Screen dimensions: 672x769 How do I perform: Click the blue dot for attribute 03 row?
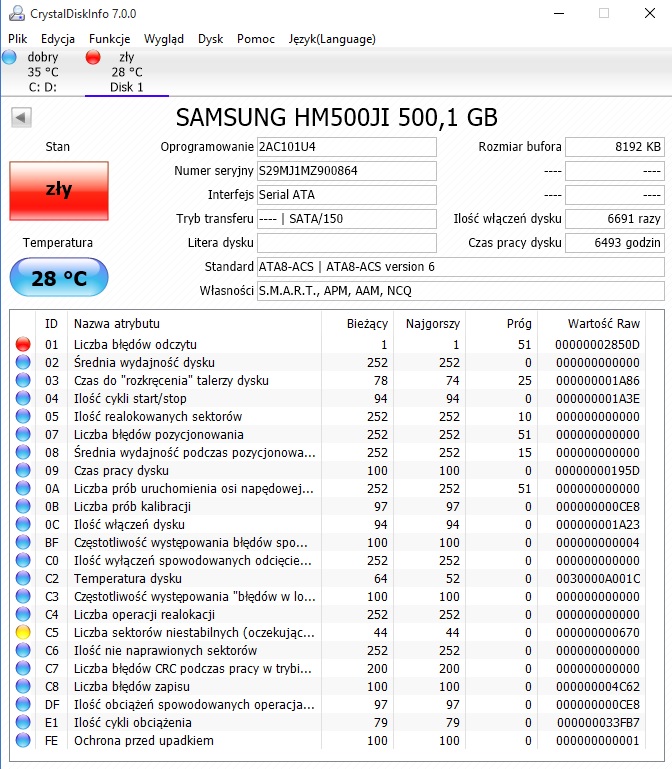click(x=23, y=380)
